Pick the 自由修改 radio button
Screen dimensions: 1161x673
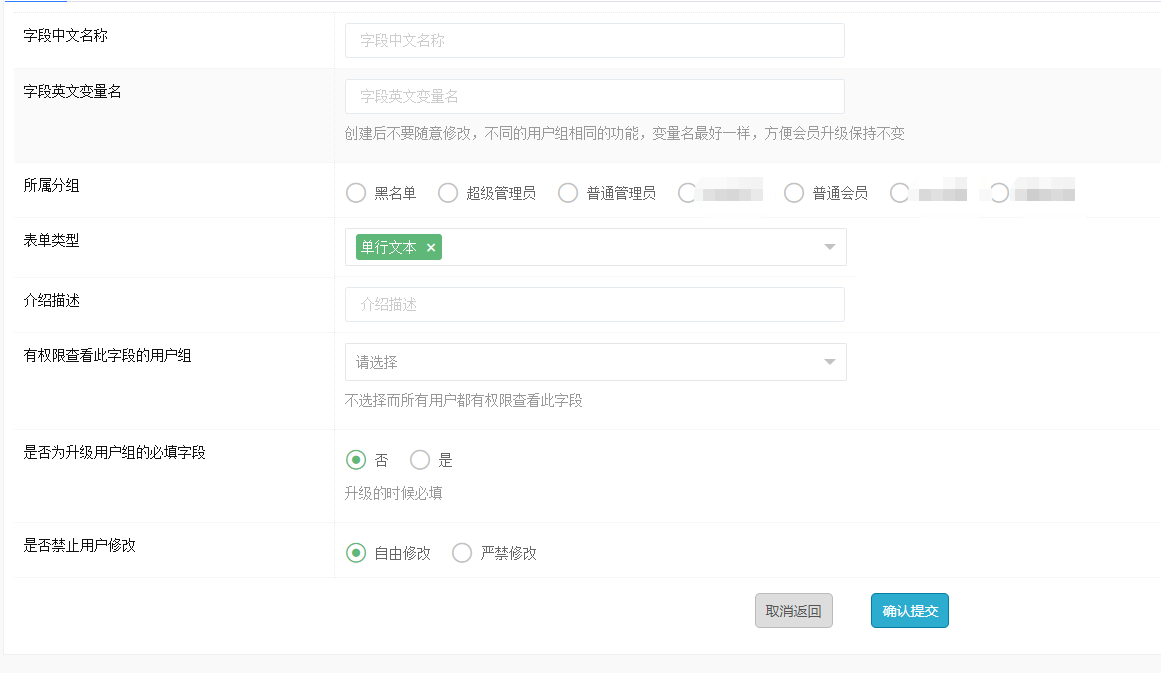(x=356, y=553)
